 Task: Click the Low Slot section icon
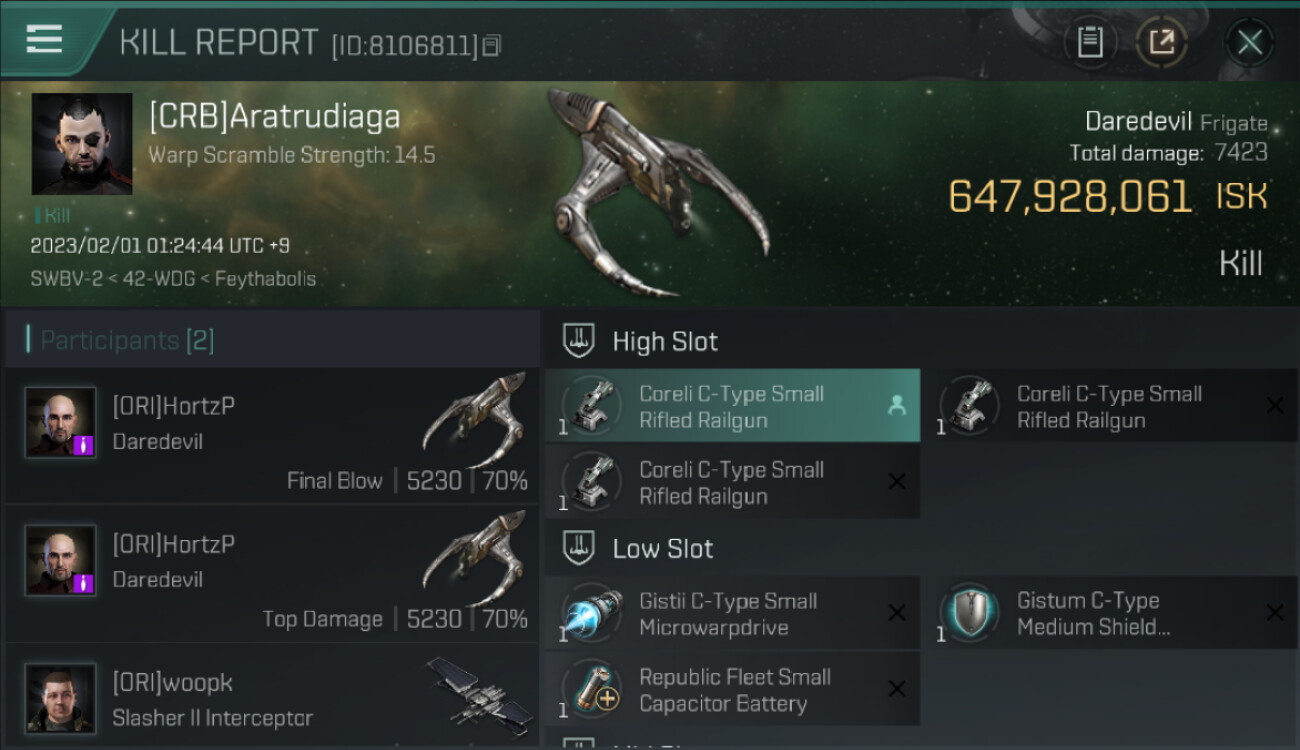click(577, 548)
